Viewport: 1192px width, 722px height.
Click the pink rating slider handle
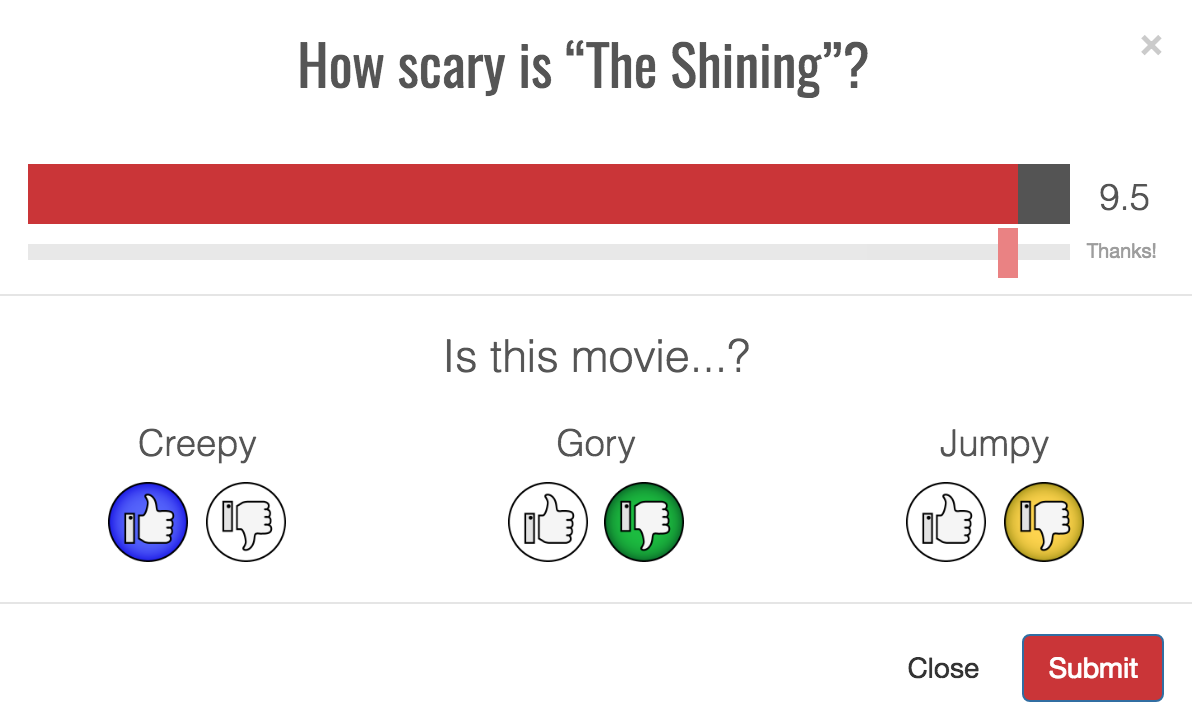[x=1008, y=253]
